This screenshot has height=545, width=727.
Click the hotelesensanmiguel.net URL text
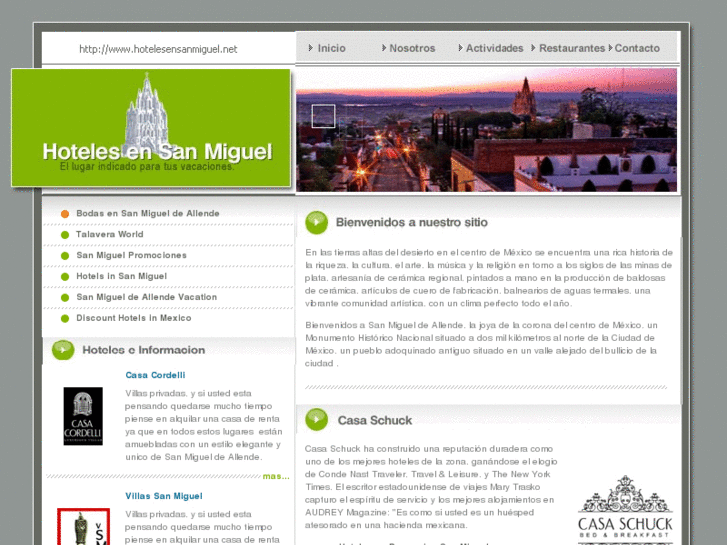[158, 49]
